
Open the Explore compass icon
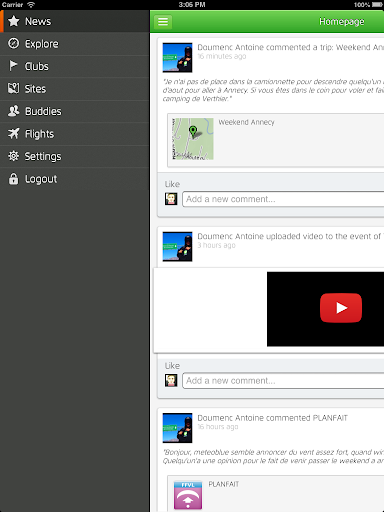[x=14, y=44]
